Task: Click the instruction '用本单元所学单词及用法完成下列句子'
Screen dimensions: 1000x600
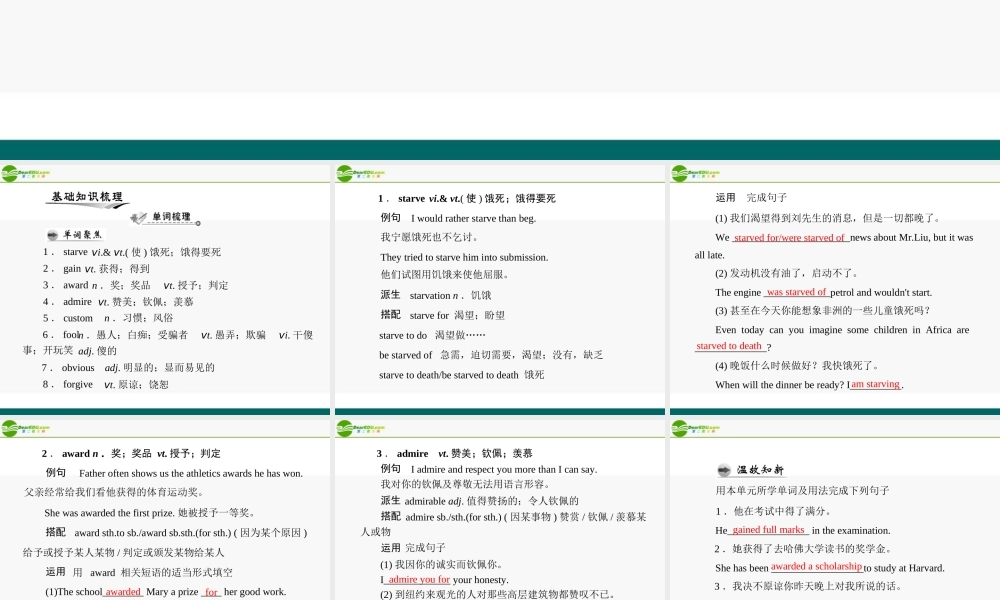Action: (802, 490)
